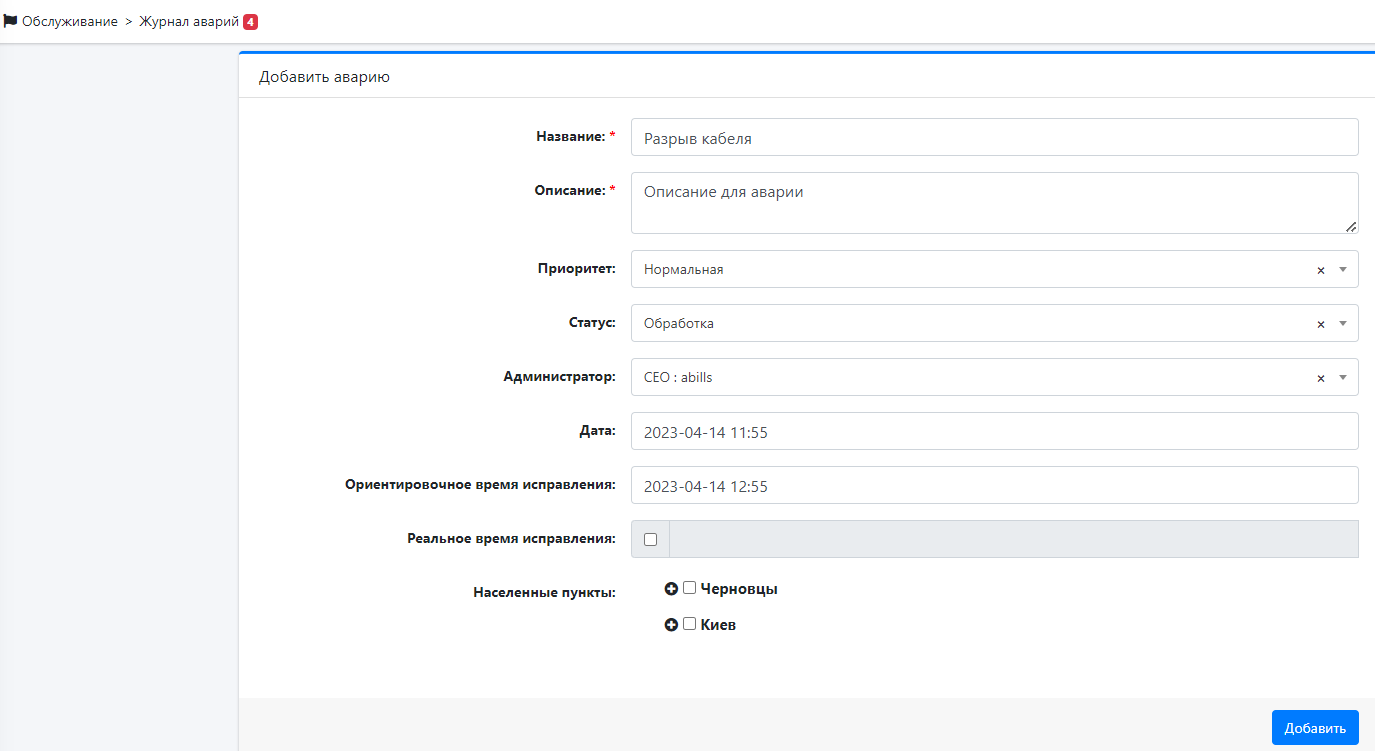The image size is (1375, 751).
Task: Enable the Реальное время исправления checkbox
Action: click(650, 539)
